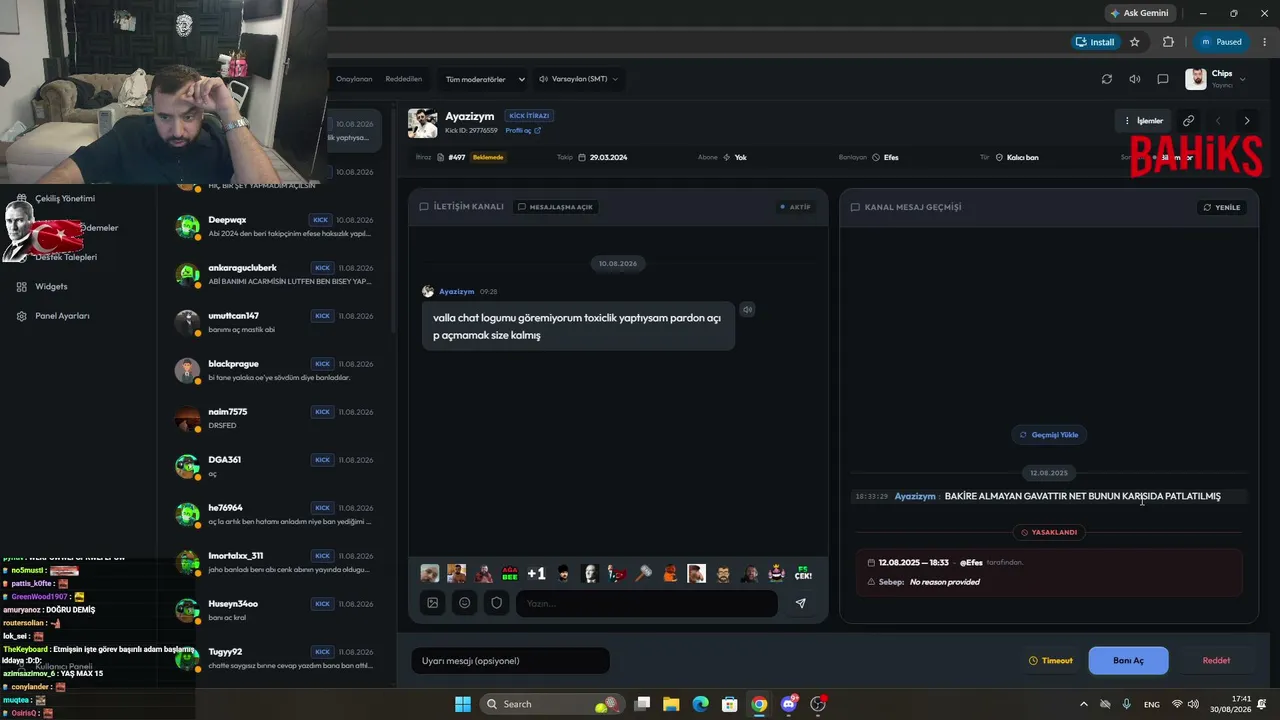Select blackprague's appeal entry
This screenshot has height=720, width=1280.
(275, 371)
